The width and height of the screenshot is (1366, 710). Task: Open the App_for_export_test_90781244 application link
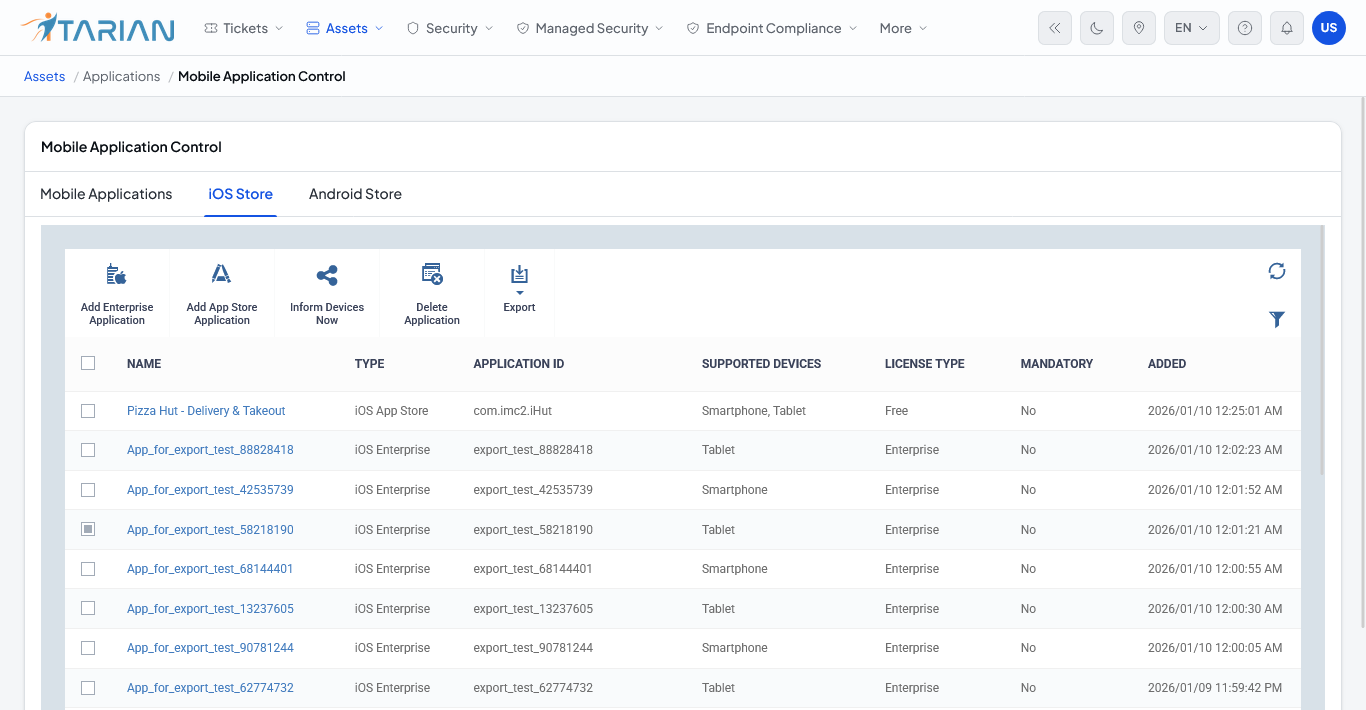click(x=210, y=648)
